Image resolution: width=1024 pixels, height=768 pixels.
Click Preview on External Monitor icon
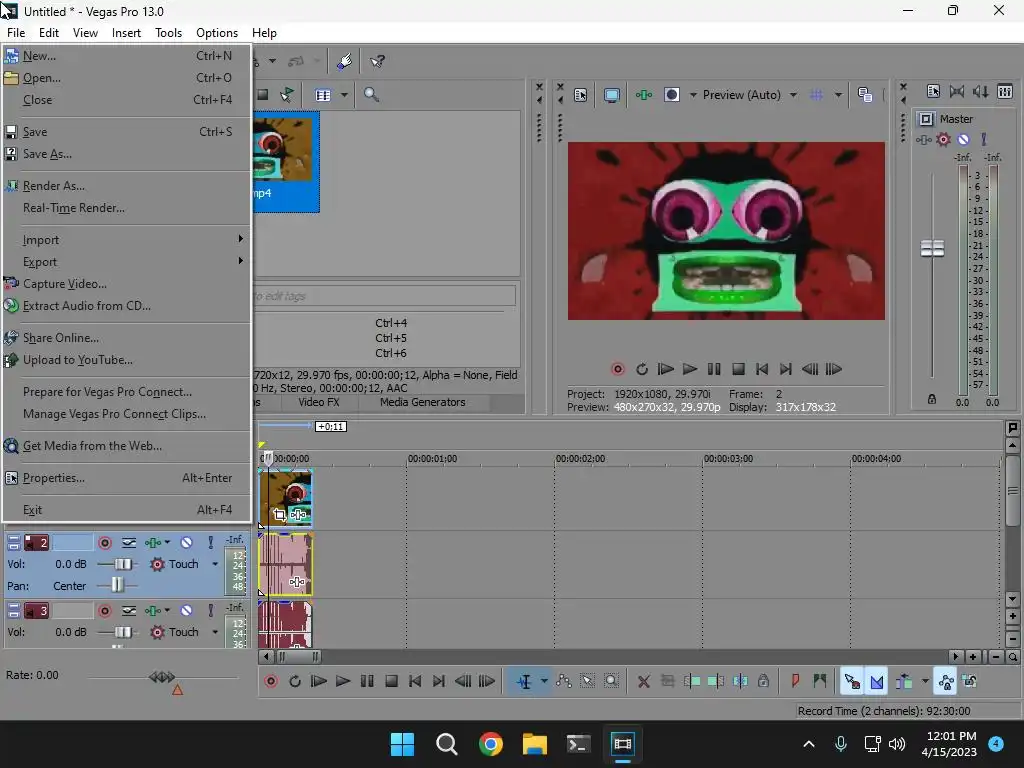pyautogui.click(x=612, y=95)
